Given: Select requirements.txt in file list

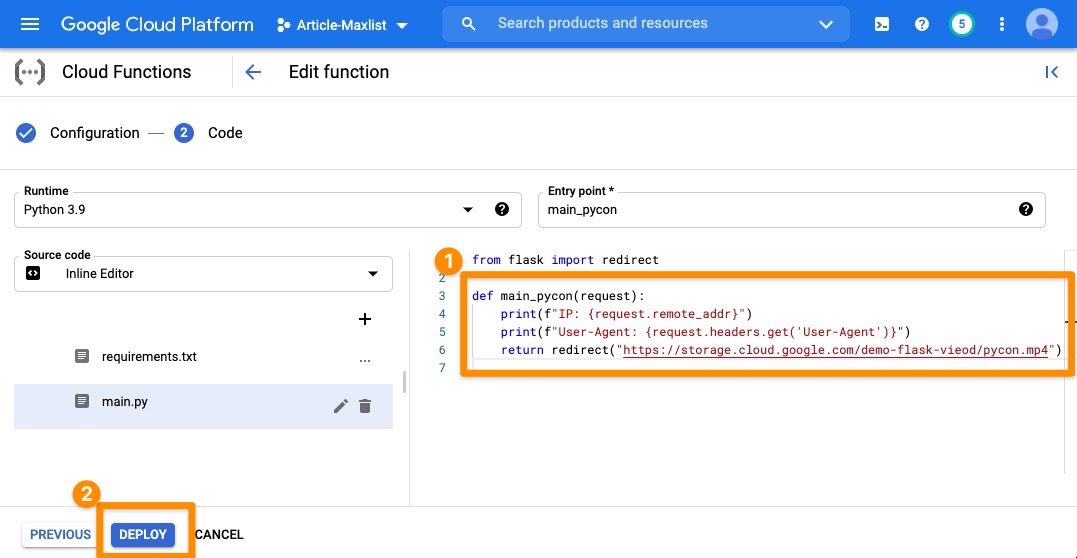Looking at the screenshot, I should pyautogui.click(x=149, y=357).
